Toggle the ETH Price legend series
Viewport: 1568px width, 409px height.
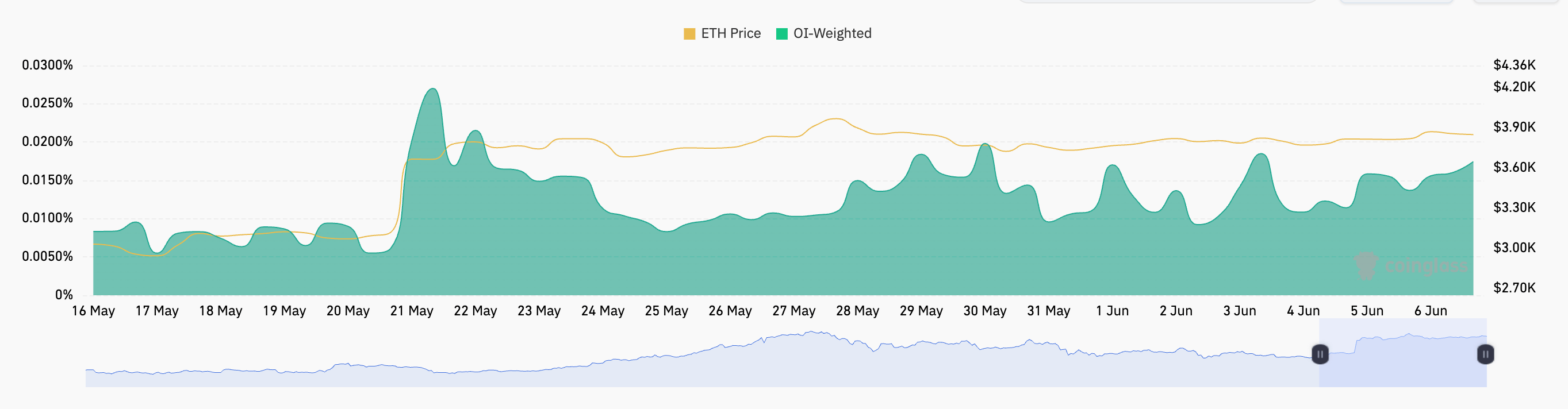tap(730, 33)
